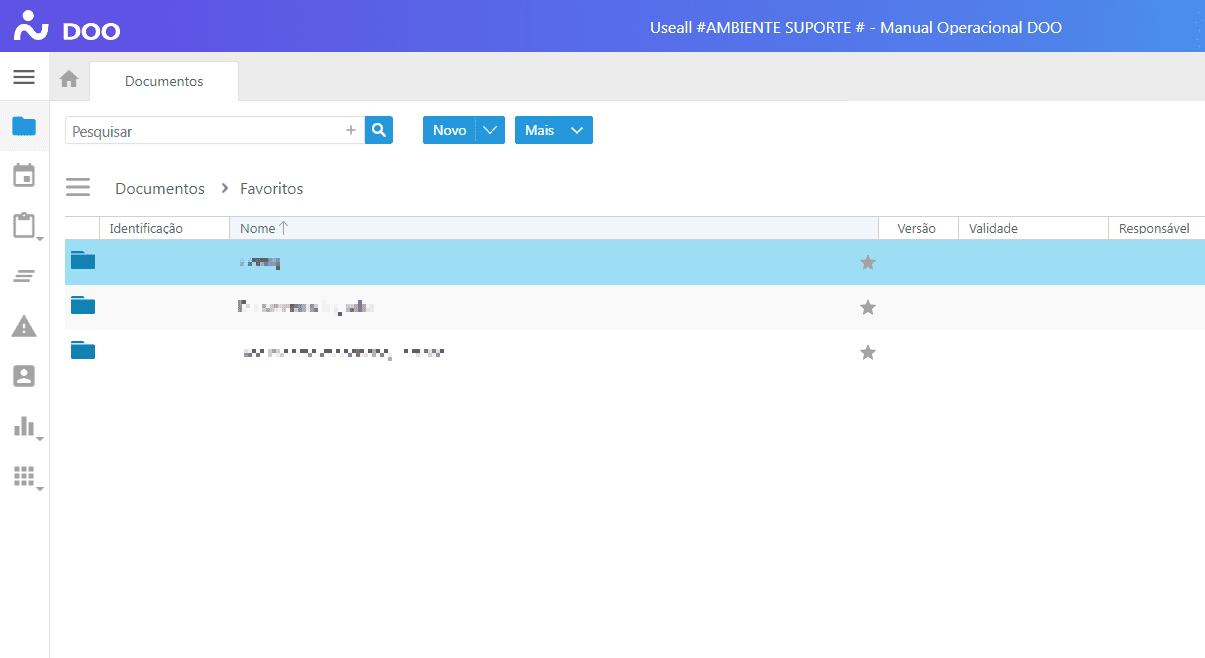1205x658 pixels.
Task: Unfavorite the first folder using its star
Action: [x=868, y=262]
